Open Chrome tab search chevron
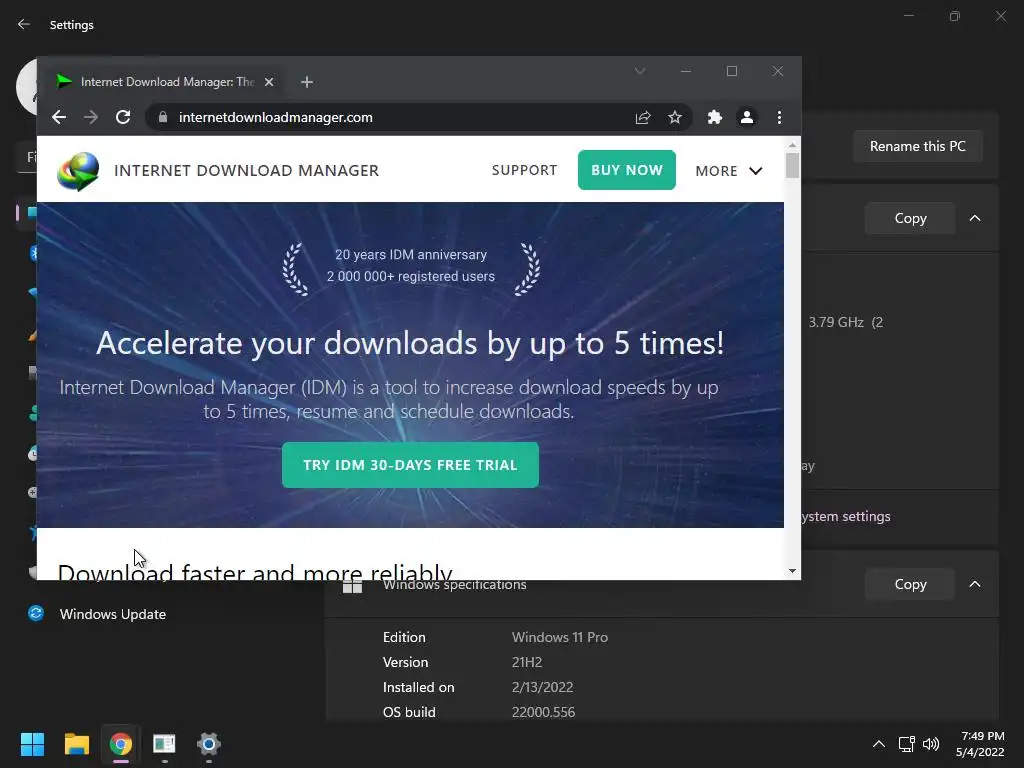1024x768 pixels. coord(640,71)
